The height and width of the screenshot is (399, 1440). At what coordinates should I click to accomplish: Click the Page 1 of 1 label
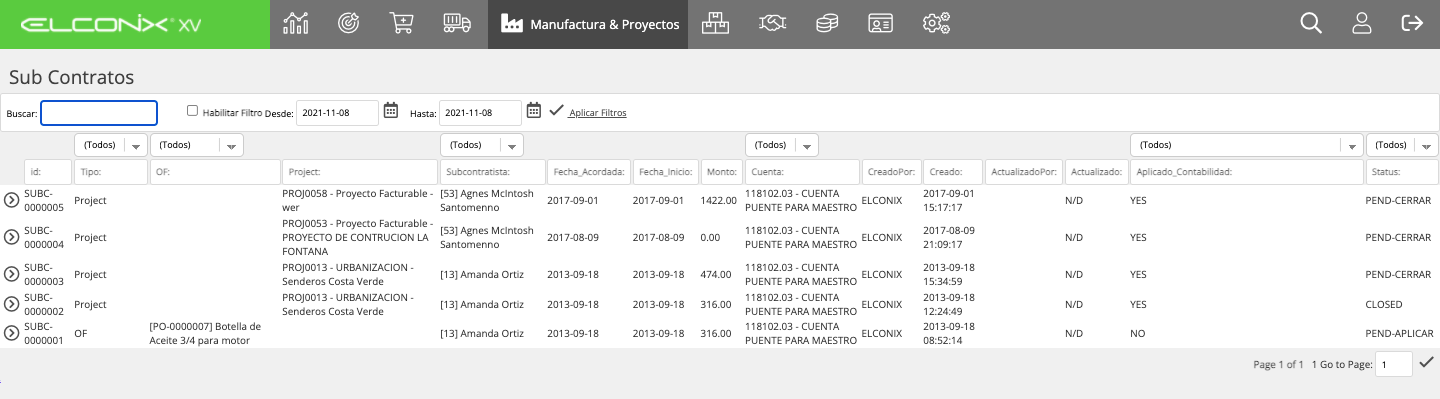coord(1278,365)
